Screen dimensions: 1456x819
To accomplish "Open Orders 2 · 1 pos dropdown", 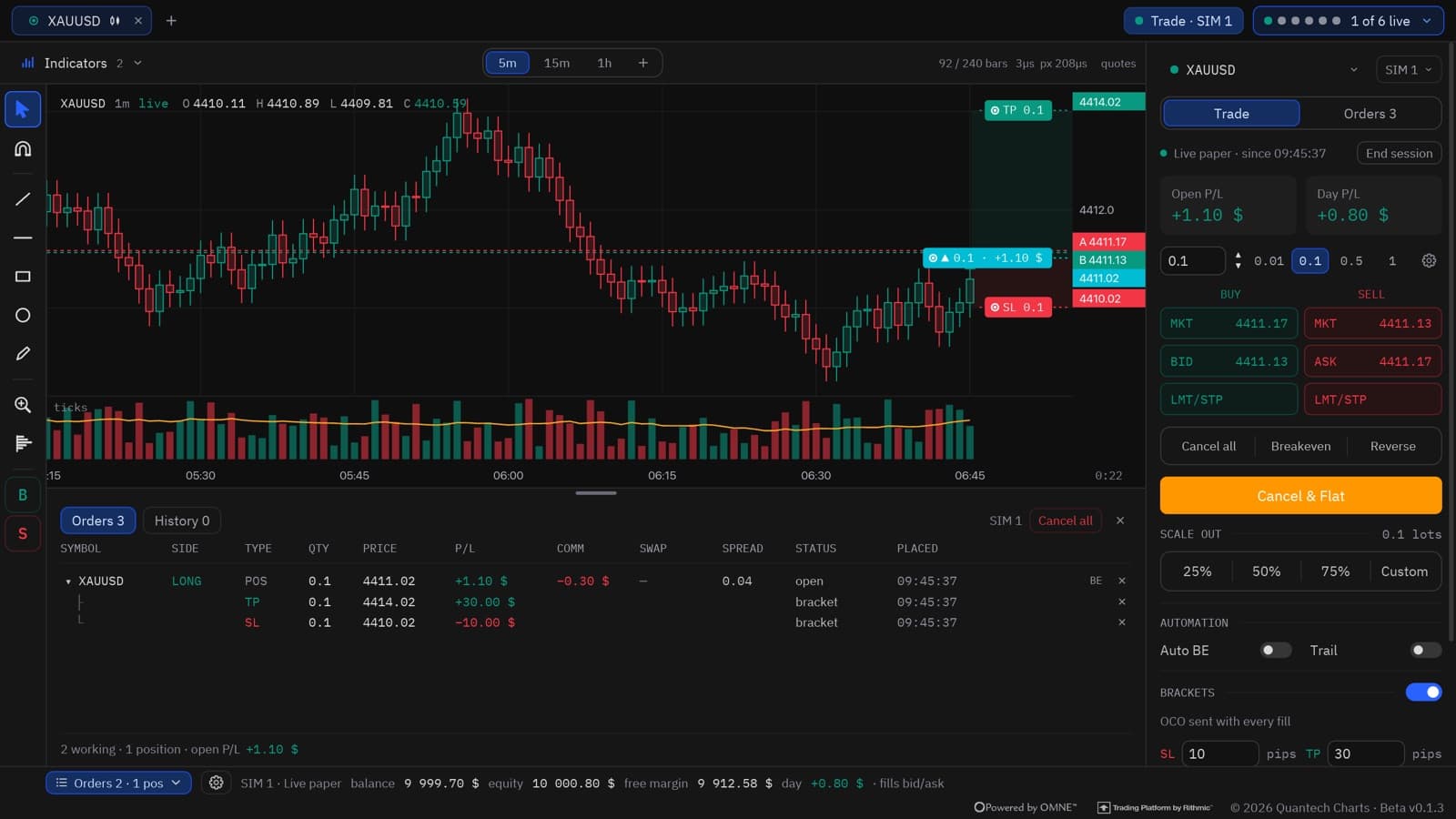I will (x=118, y=783).
